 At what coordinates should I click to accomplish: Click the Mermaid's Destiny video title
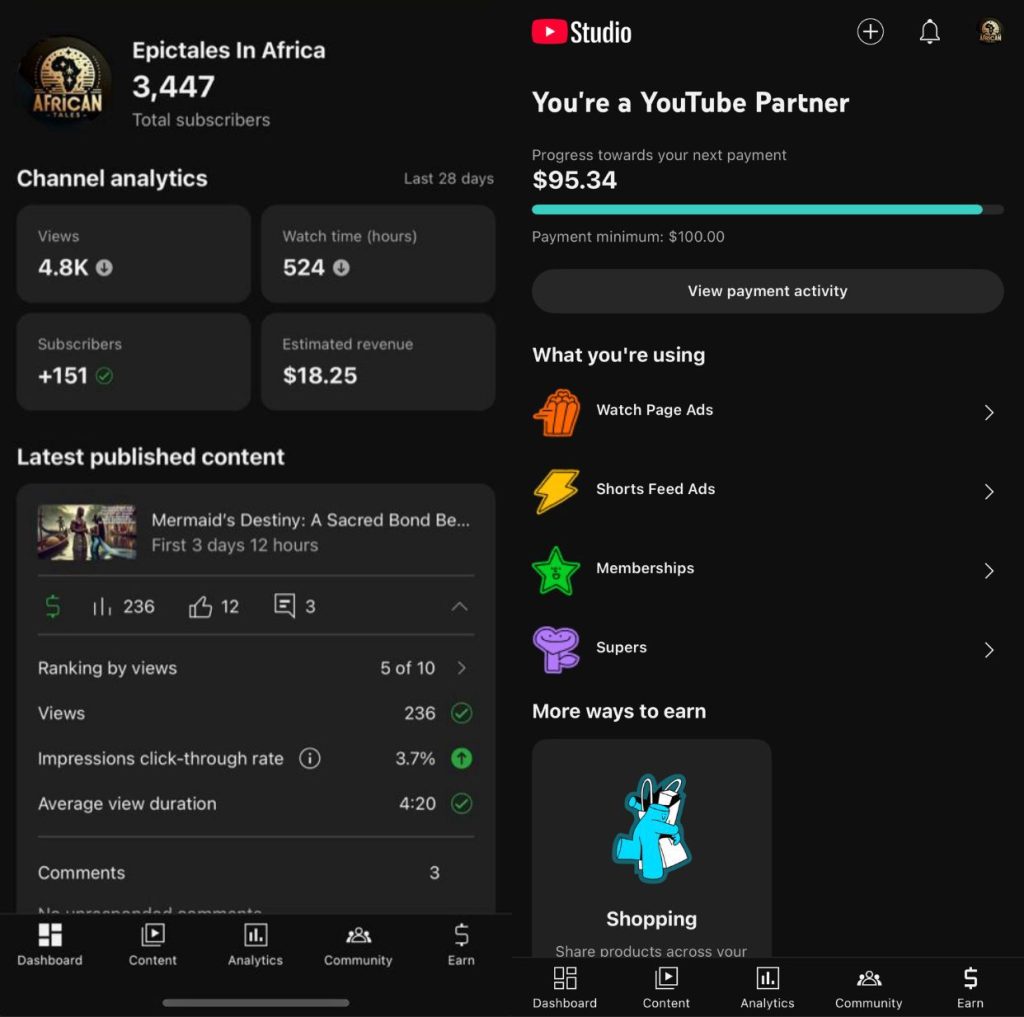pos(311,520)
